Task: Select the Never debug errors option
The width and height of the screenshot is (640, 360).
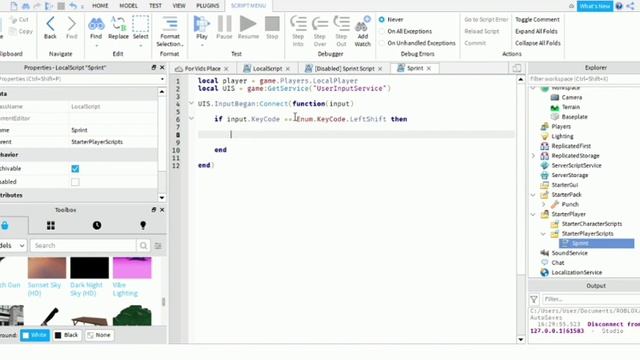Action: coord(382,20)
